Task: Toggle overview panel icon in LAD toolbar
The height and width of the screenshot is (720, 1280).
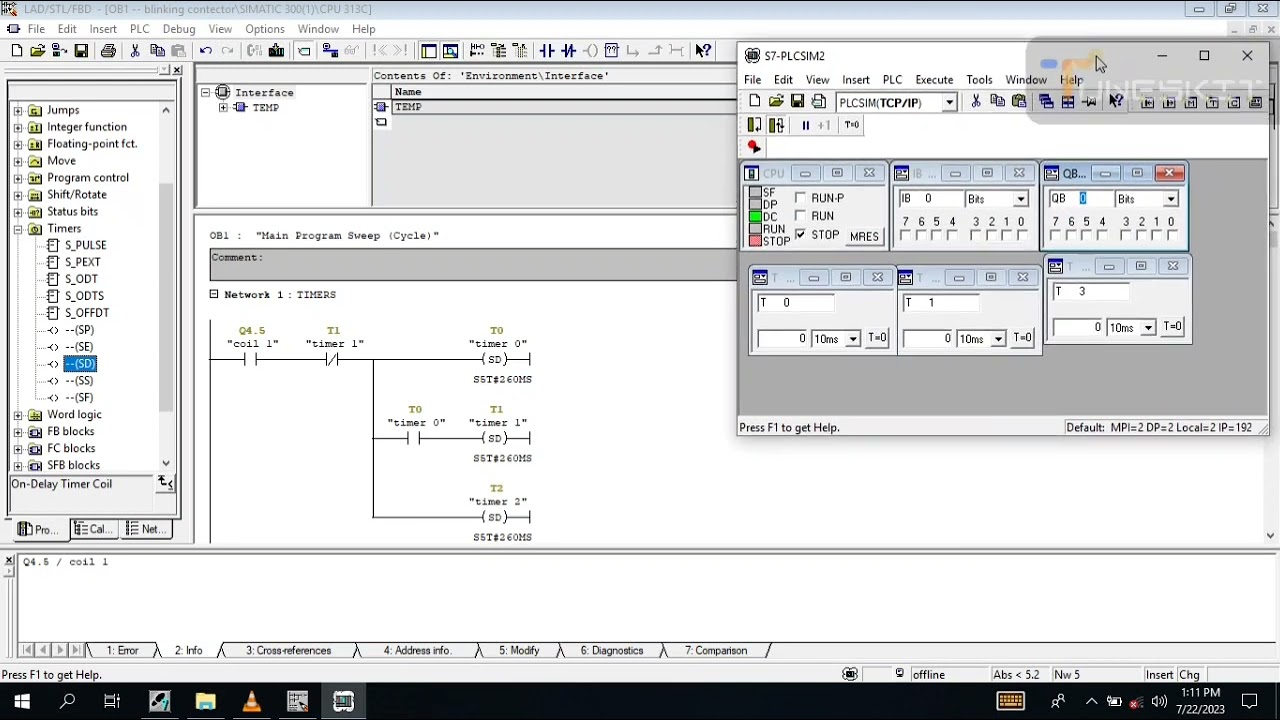Action: click(429, 51)
